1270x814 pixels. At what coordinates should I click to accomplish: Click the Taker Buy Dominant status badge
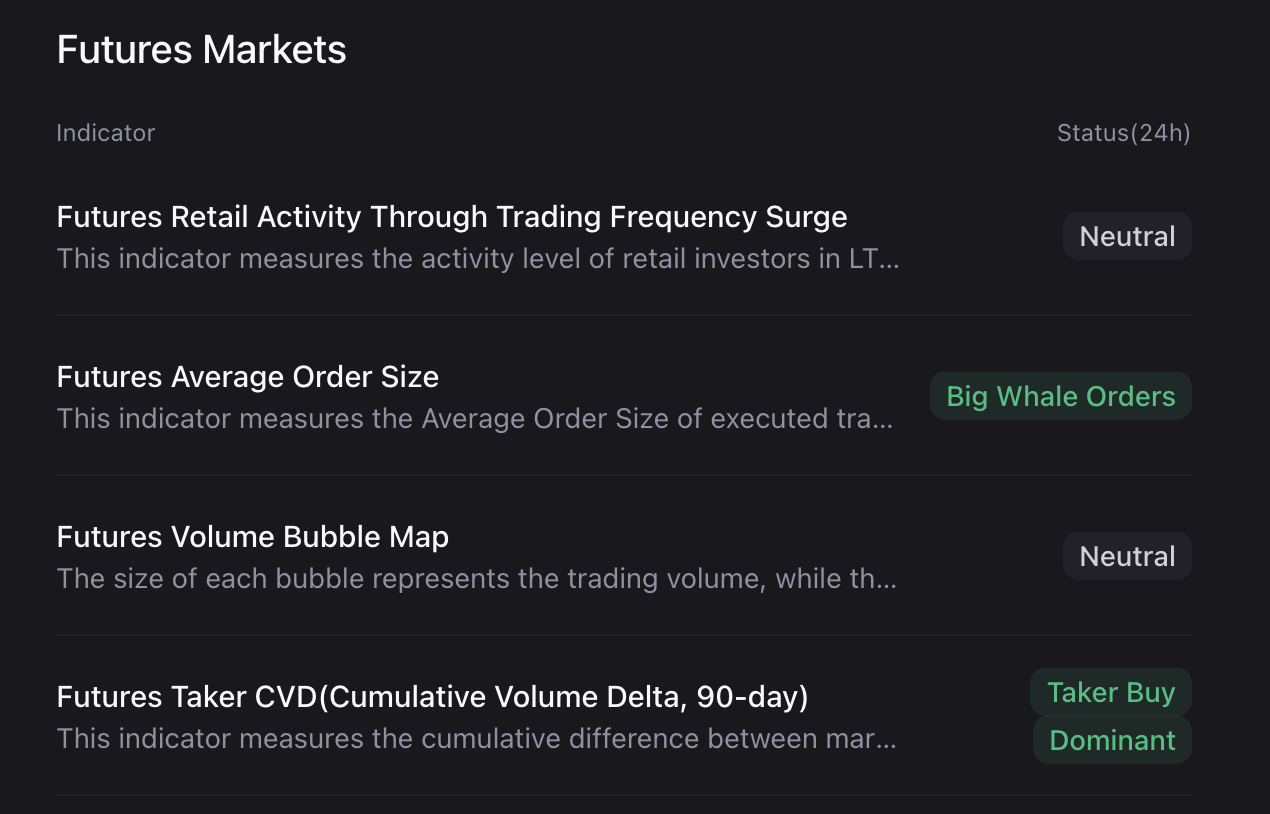(x=1111, y=716)
